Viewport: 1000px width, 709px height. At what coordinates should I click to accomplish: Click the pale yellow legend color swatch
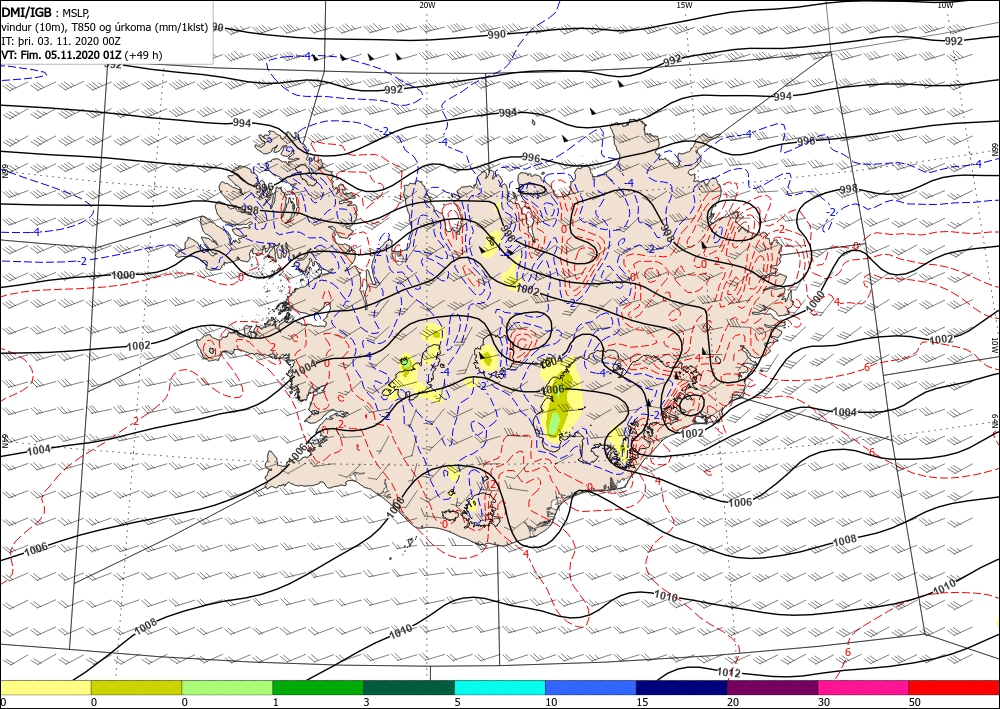tap(45, 687)
